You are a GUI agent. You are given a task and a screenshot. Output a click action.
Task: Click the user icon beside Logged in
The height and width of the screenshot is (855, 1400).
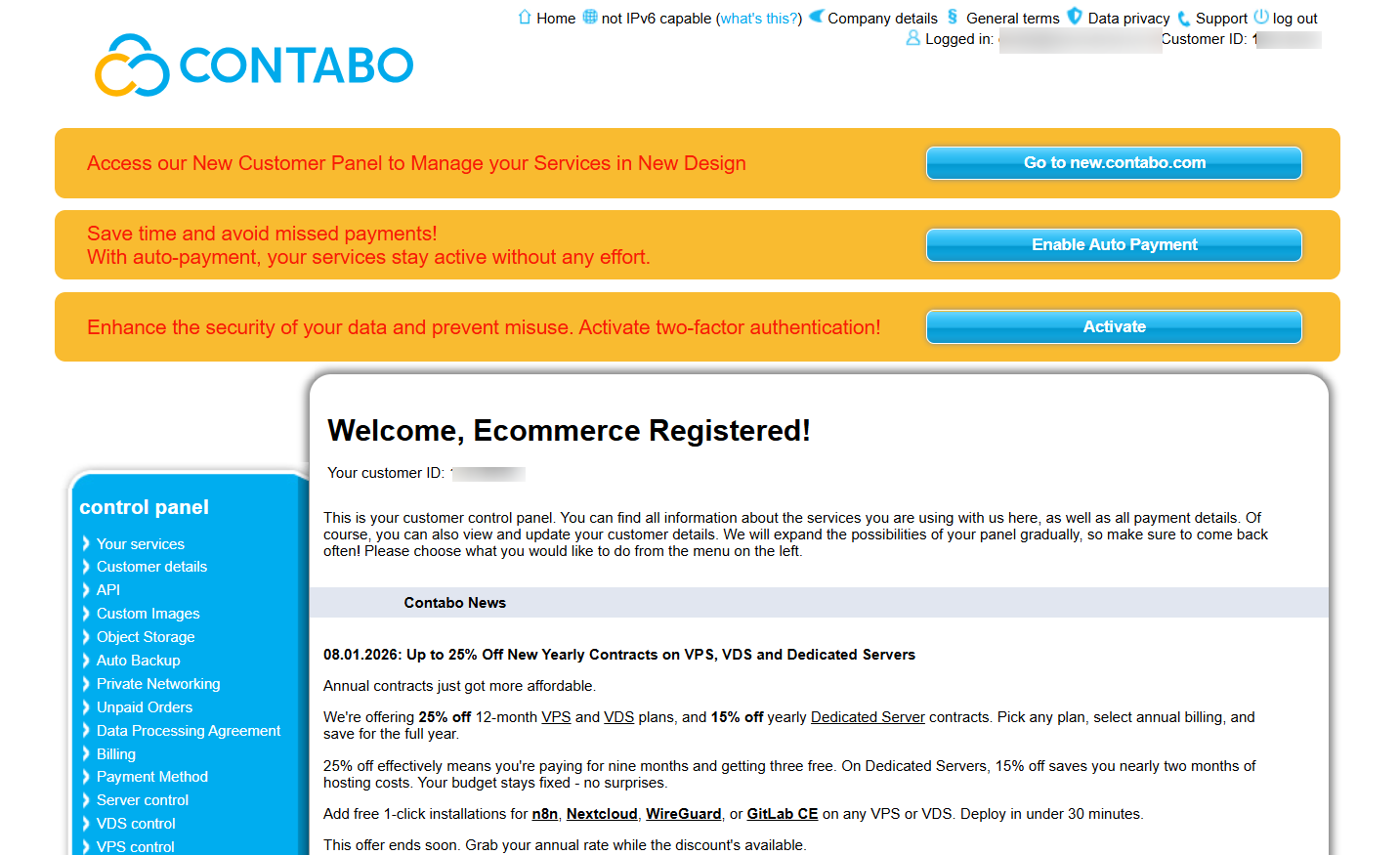point(913,38)
